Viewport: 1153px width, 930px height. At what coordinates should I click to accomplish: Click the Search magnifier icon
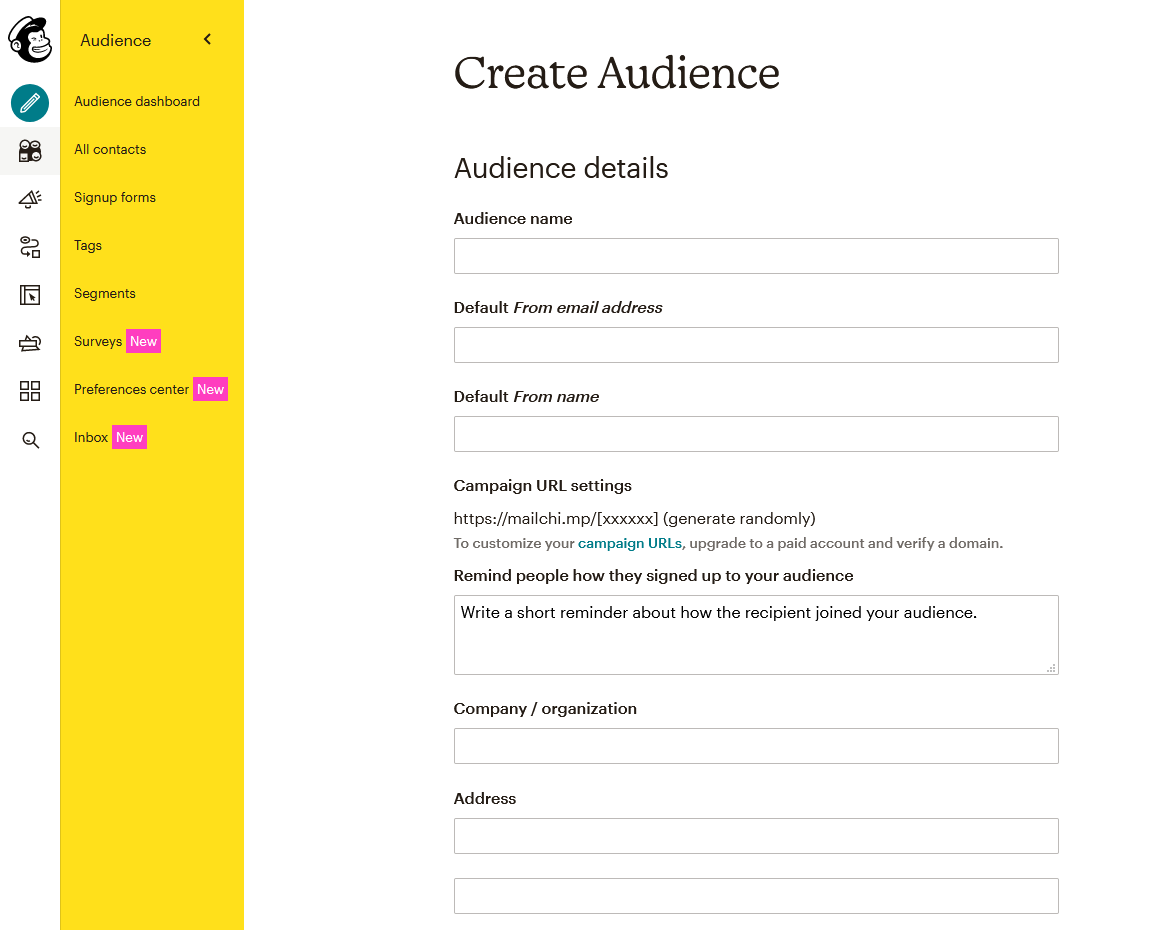click(x=29, y=440)
